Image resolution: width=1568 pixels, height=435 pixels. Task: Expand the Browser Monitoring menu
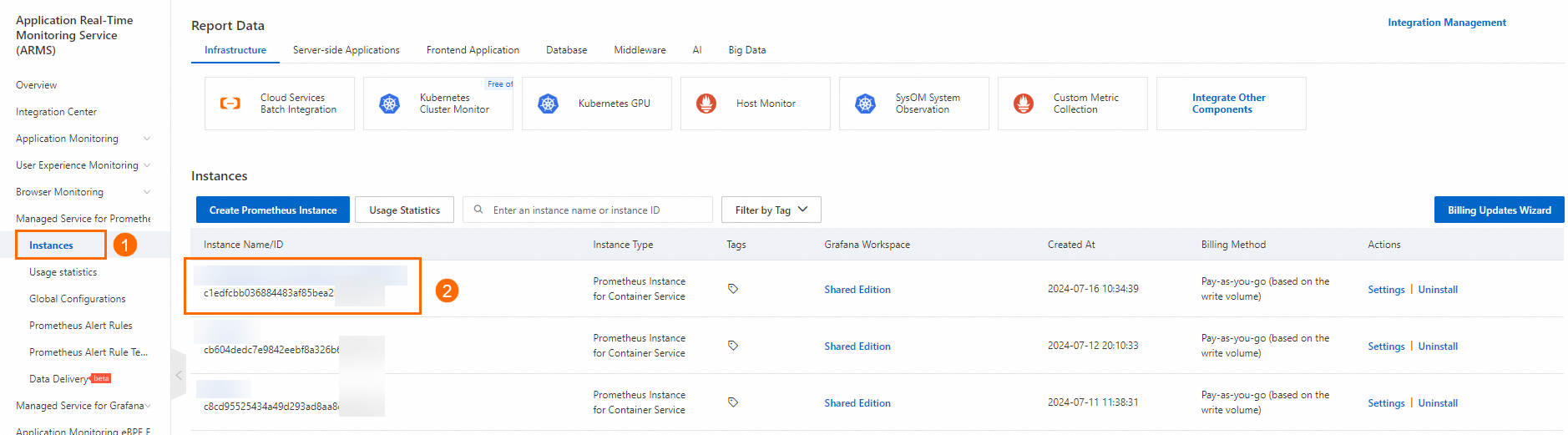click(147, 192)
